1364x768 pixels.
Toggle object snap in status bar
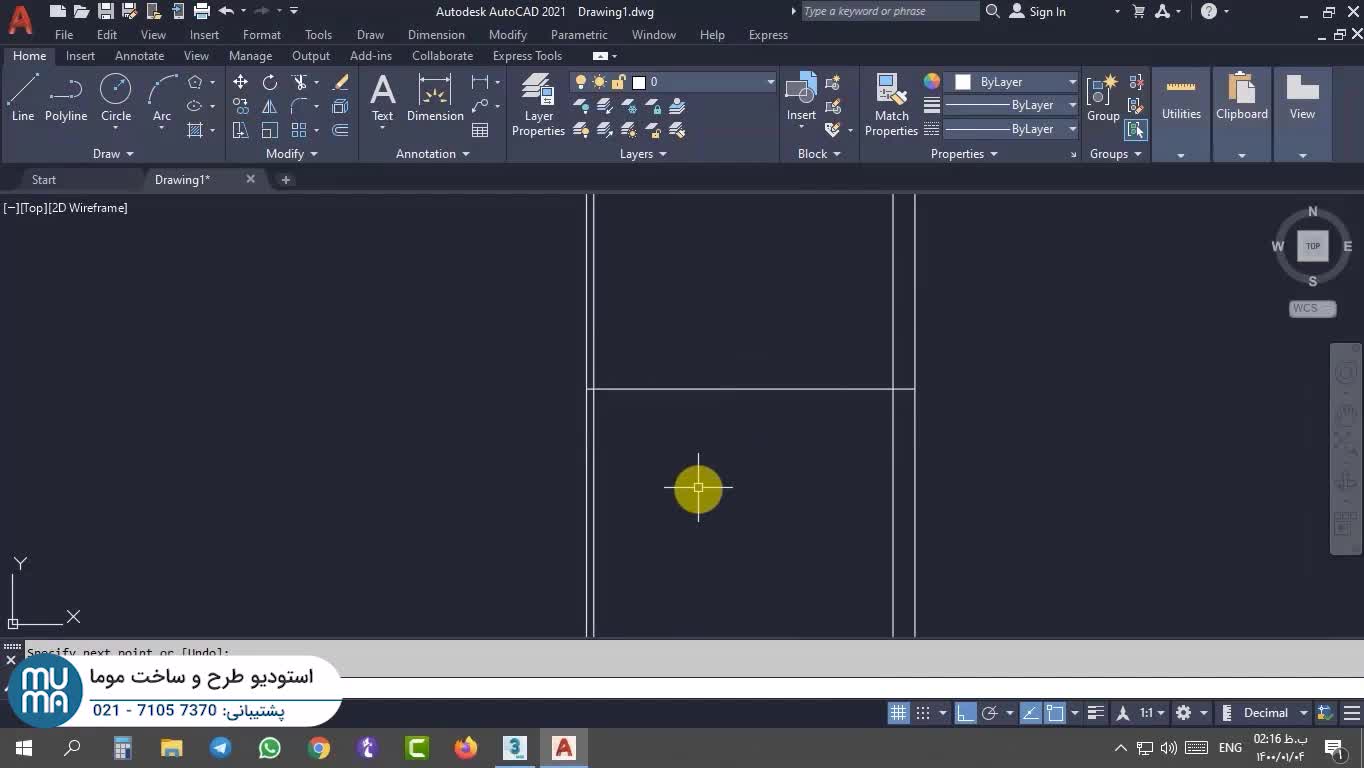(1055, 713)
